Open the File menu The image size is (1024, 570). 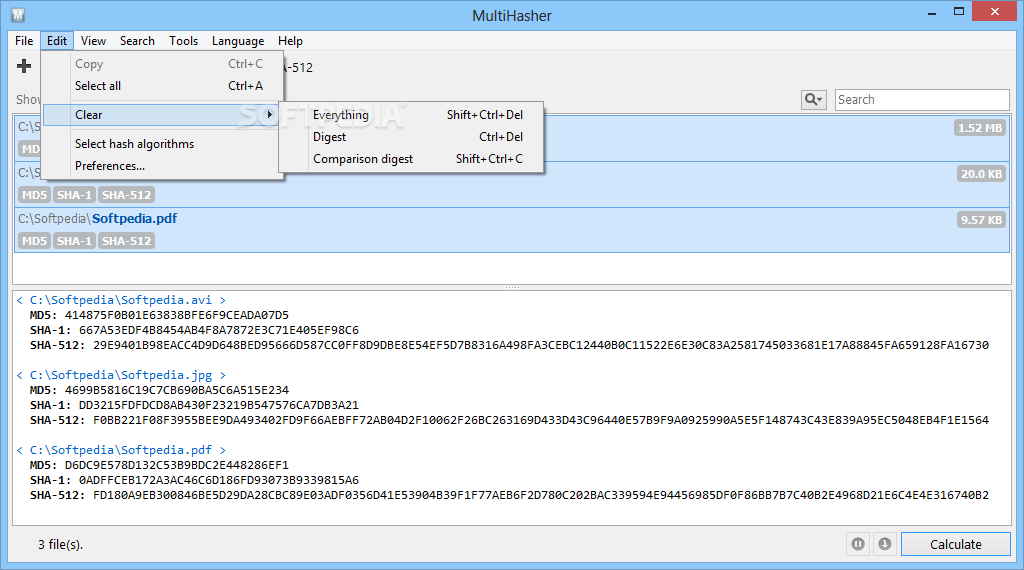tap(24, 40)
